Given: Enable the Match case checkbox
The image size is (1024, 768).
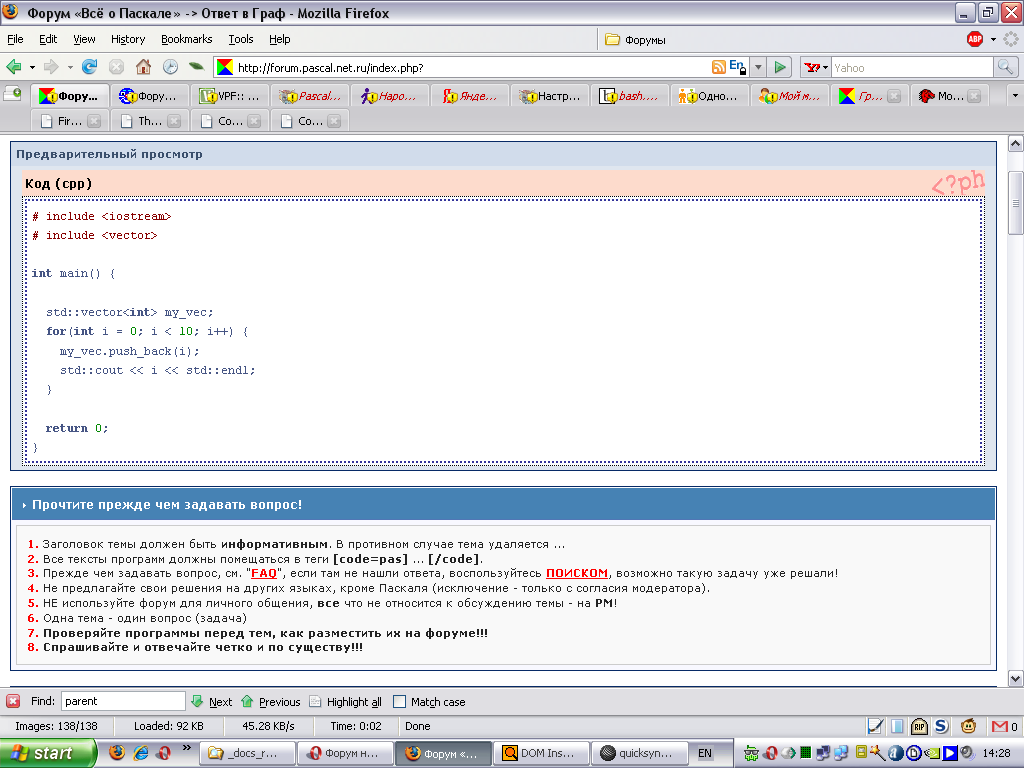Looking at the screenshot, I should [x=400, y=702].
